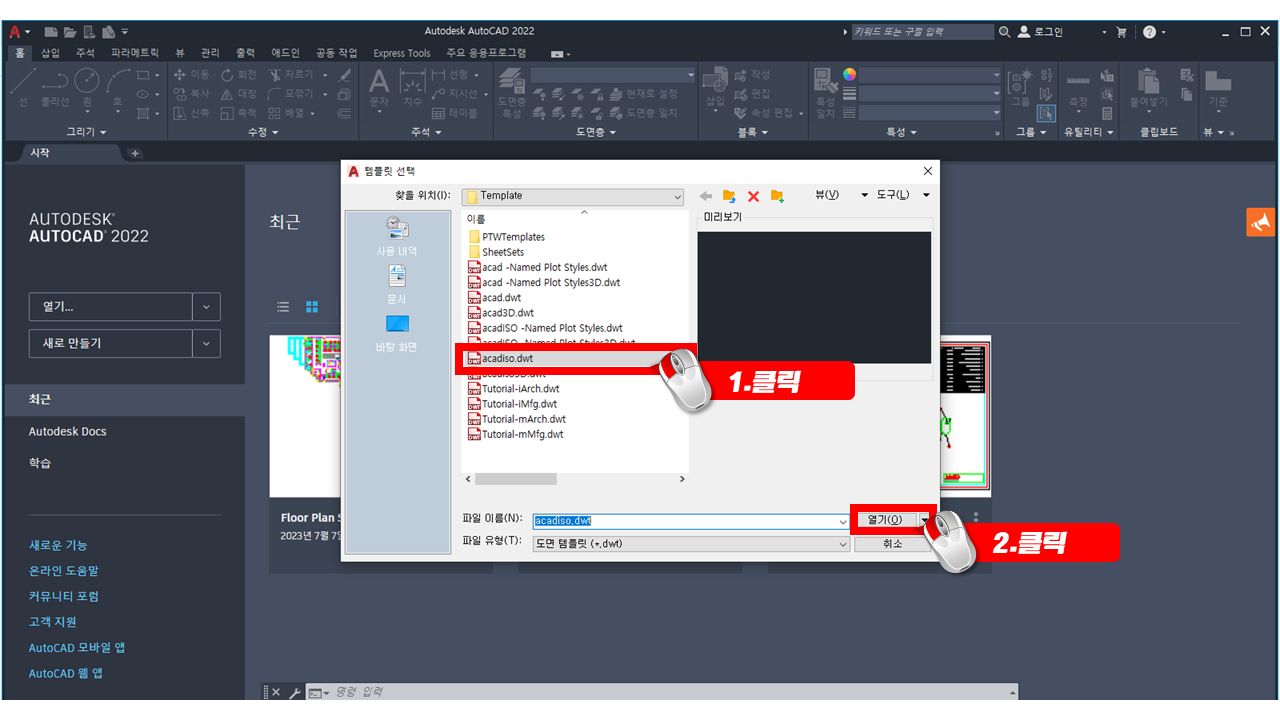Open the 도구(L) dropdown in dialog

926,195
